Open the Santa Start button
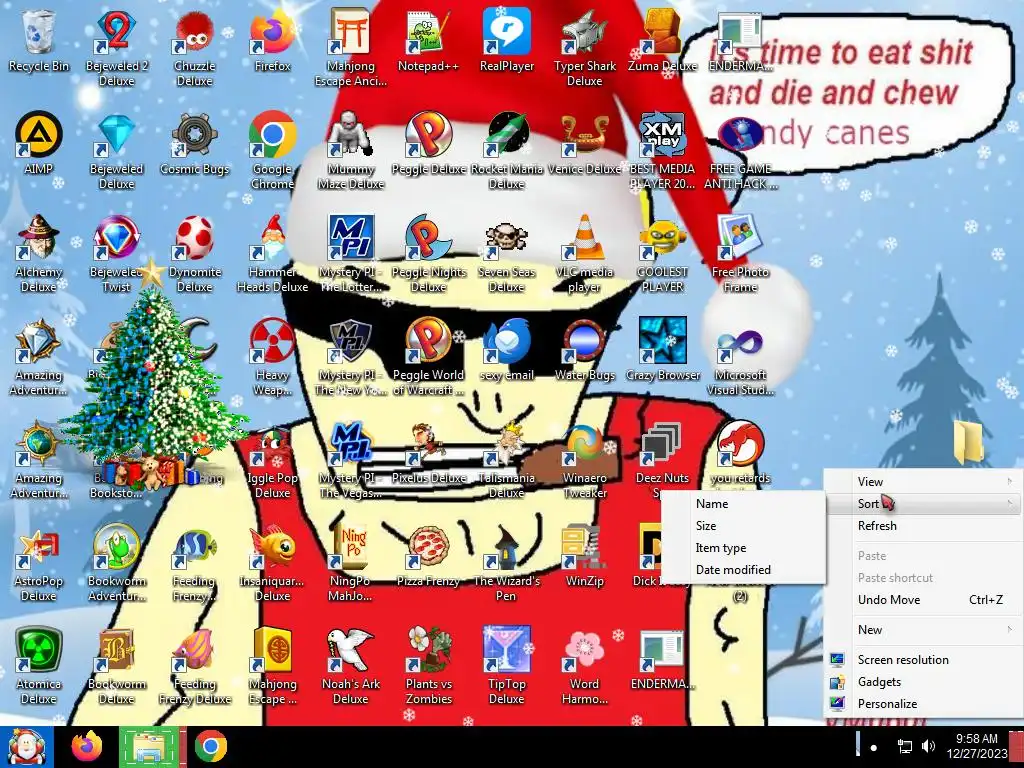This screenshot has width=1024, height=768. point(27,746)
